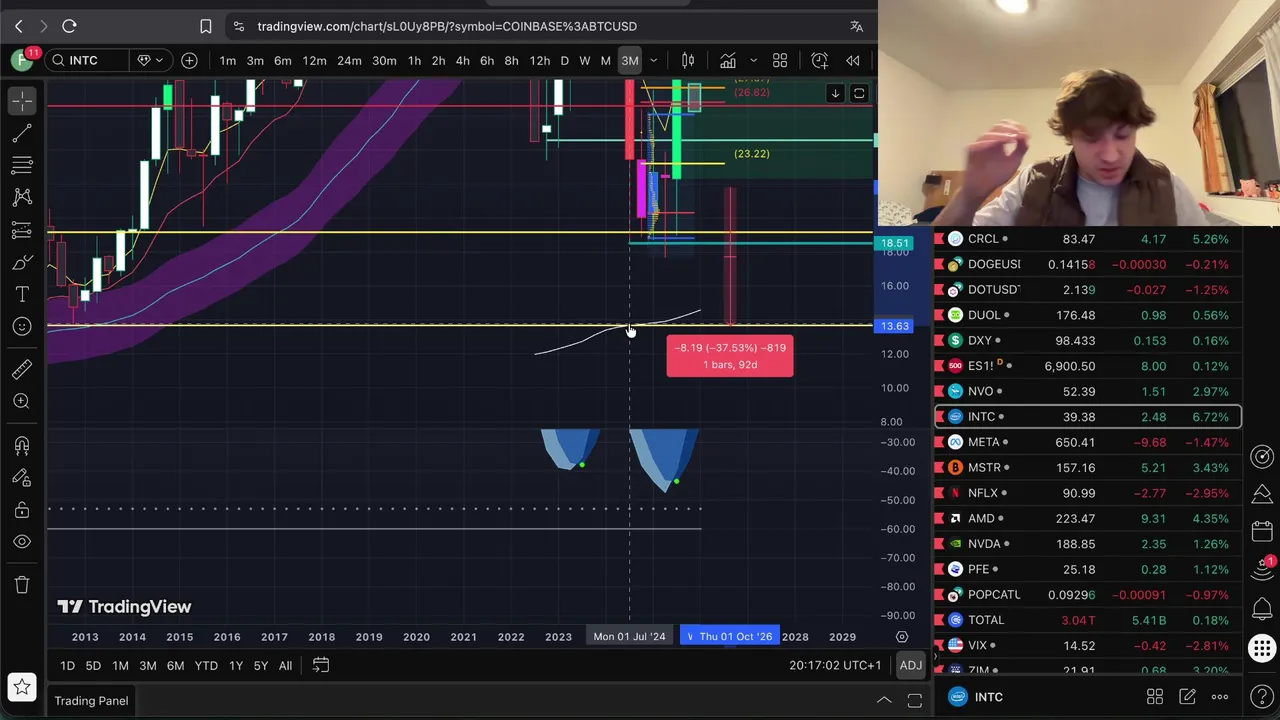The width and height of the screenshot is (1280, 720).
Task: Open the layout grid selector
Action: click(x=780, y=61)
